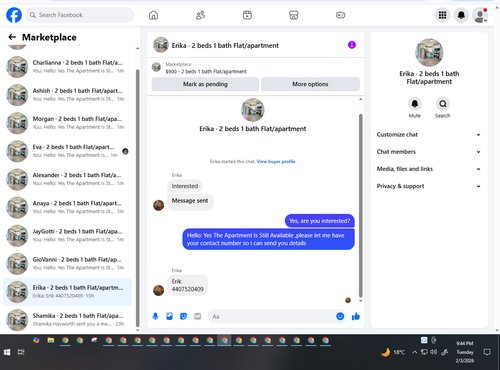Expand Chat members section
500x370 pixels.
[429, 152]
